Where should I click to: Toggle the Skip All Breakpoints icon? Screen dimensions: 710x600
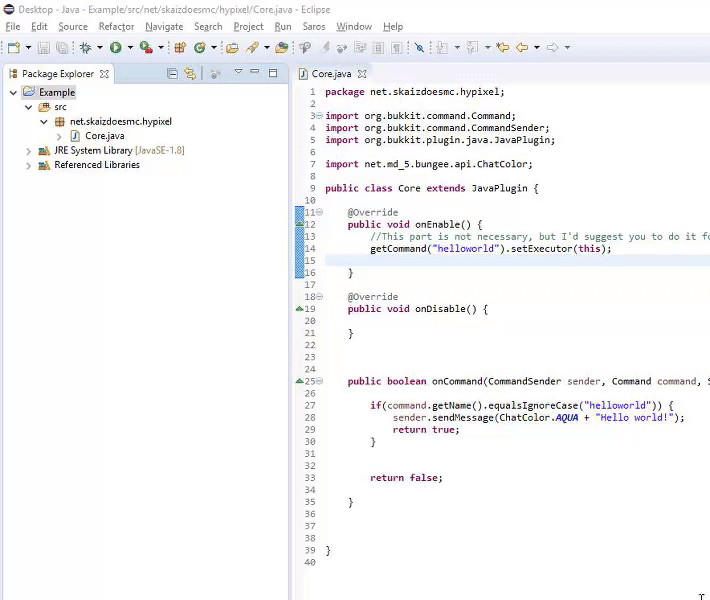pos(419,48)
